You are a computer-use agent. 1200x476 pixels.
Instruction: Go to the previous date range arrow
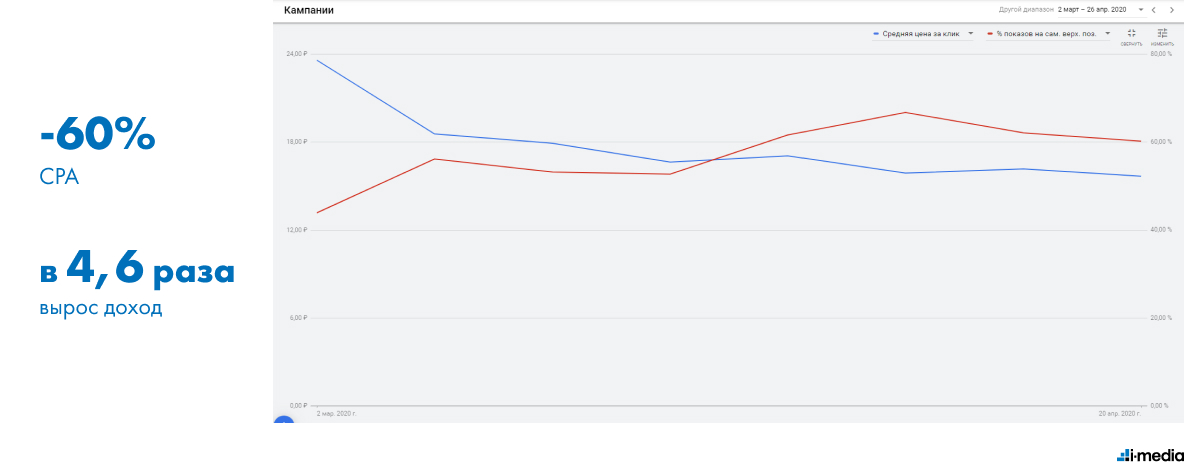pos(1155,10)
